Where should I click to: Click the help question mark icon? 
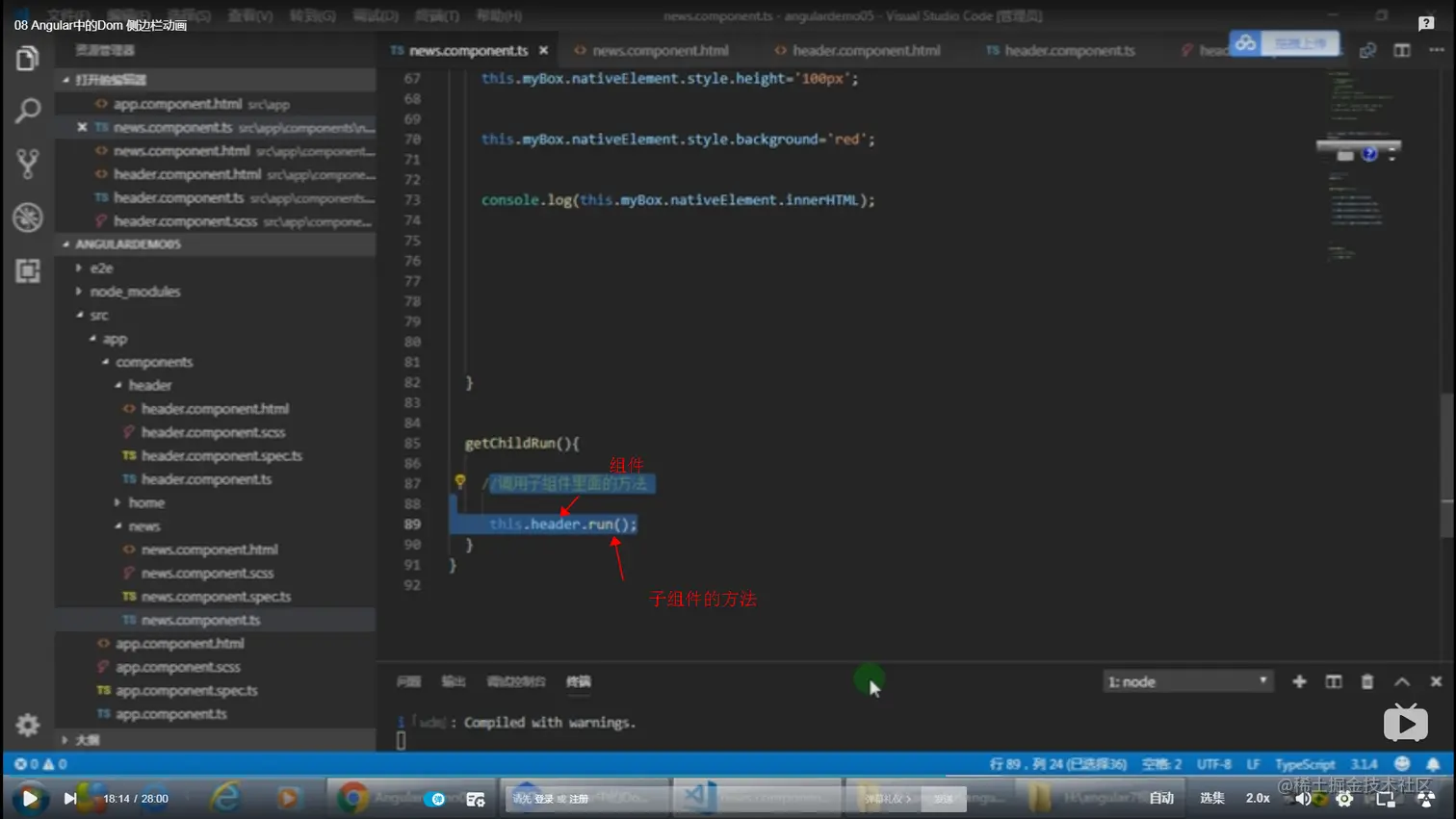[1426, 23]
